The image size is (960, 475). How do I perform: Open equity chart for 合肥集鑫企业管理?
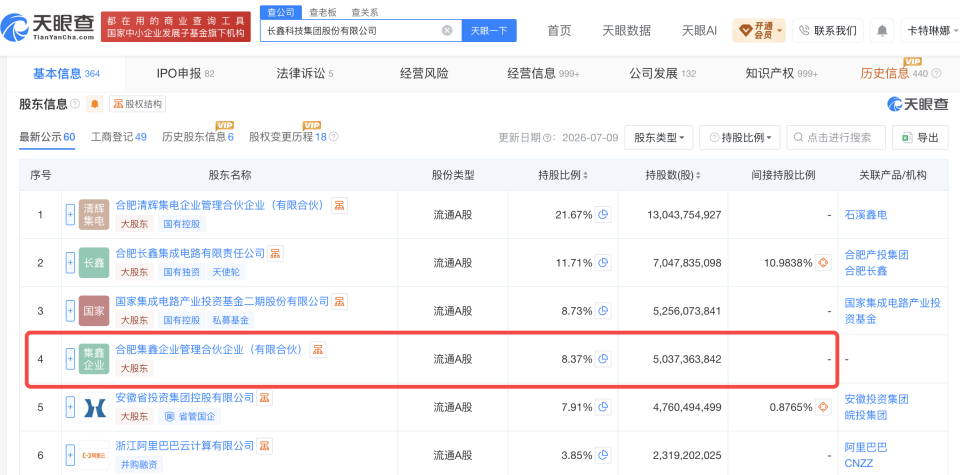click(318, 349)
